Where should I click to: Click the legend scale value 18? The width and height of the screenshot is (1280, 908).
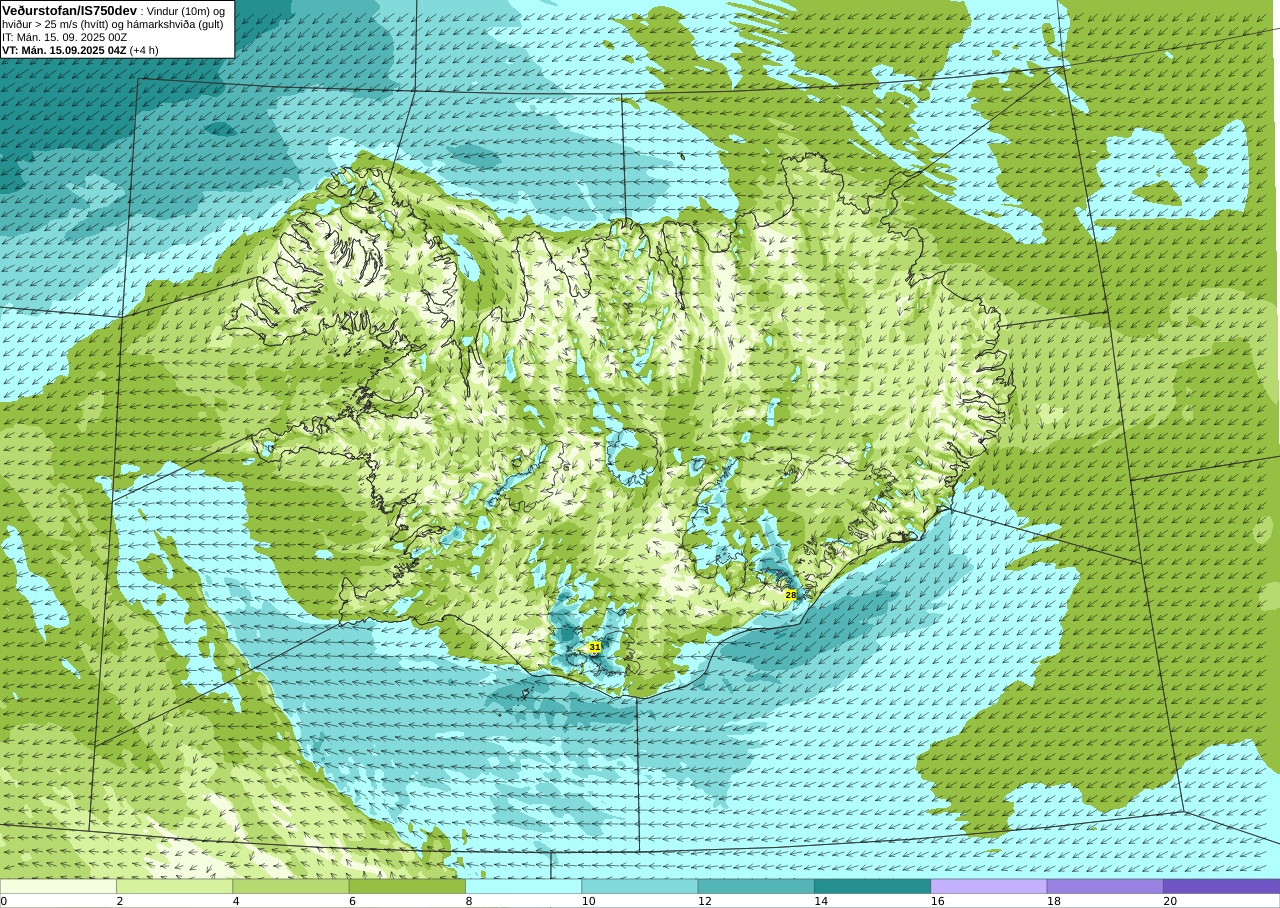pos(1054,901)
